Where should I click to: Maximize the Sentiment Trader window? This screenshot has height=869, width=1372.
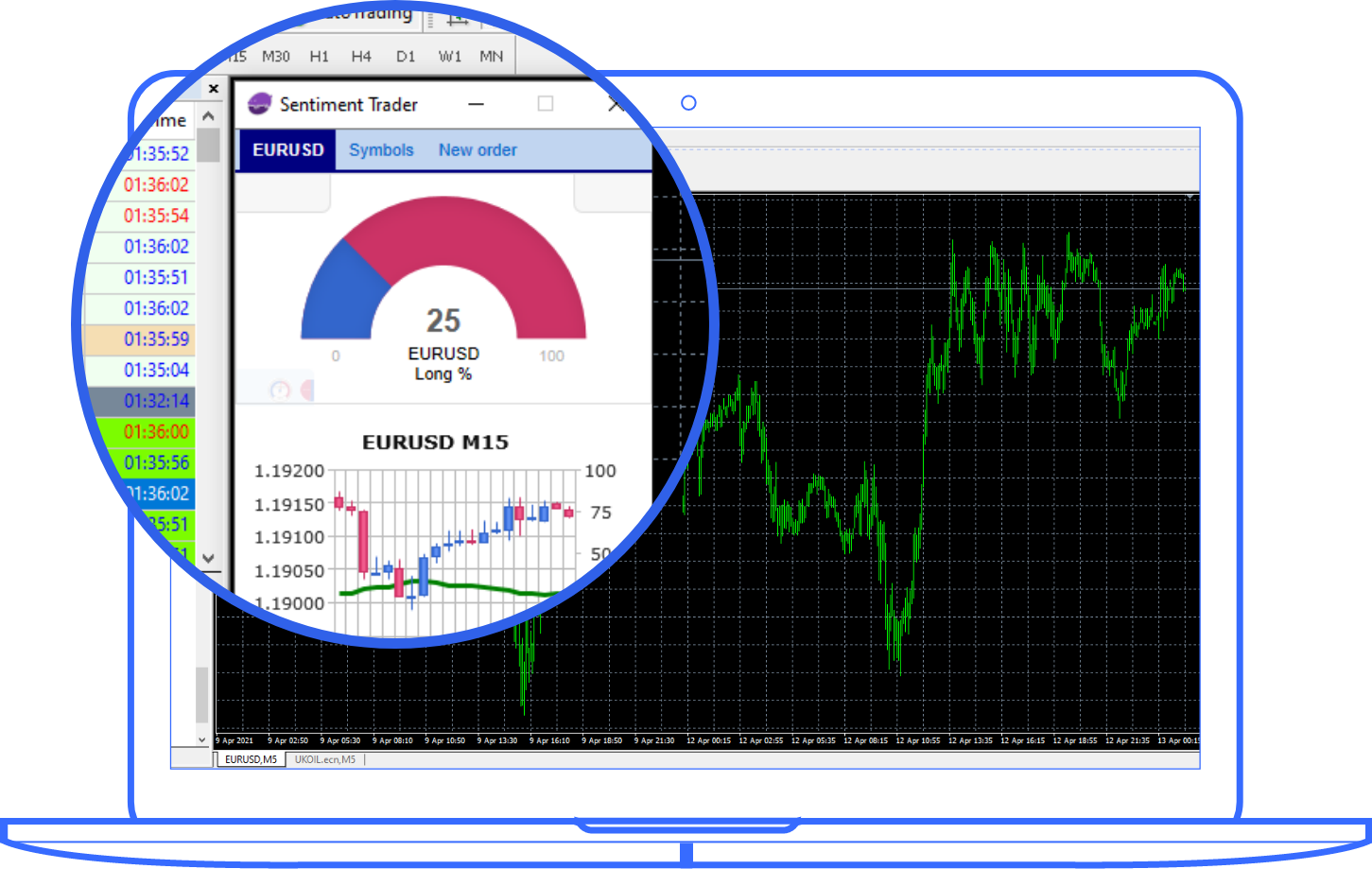tap(546, 104)
